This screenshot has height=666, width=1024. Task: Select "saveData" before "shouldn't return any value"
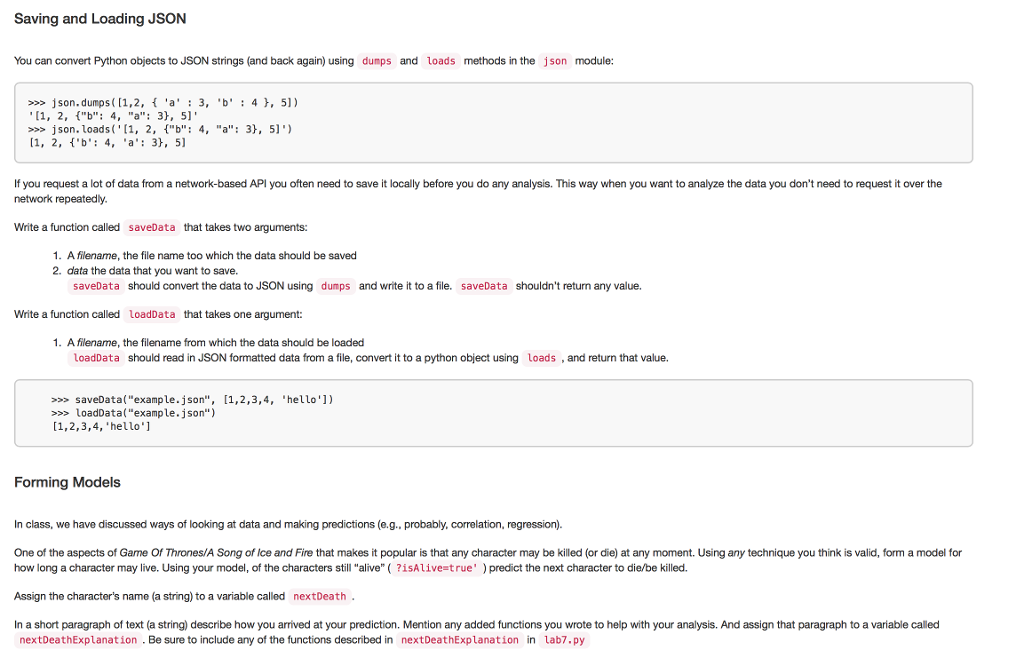484,286
